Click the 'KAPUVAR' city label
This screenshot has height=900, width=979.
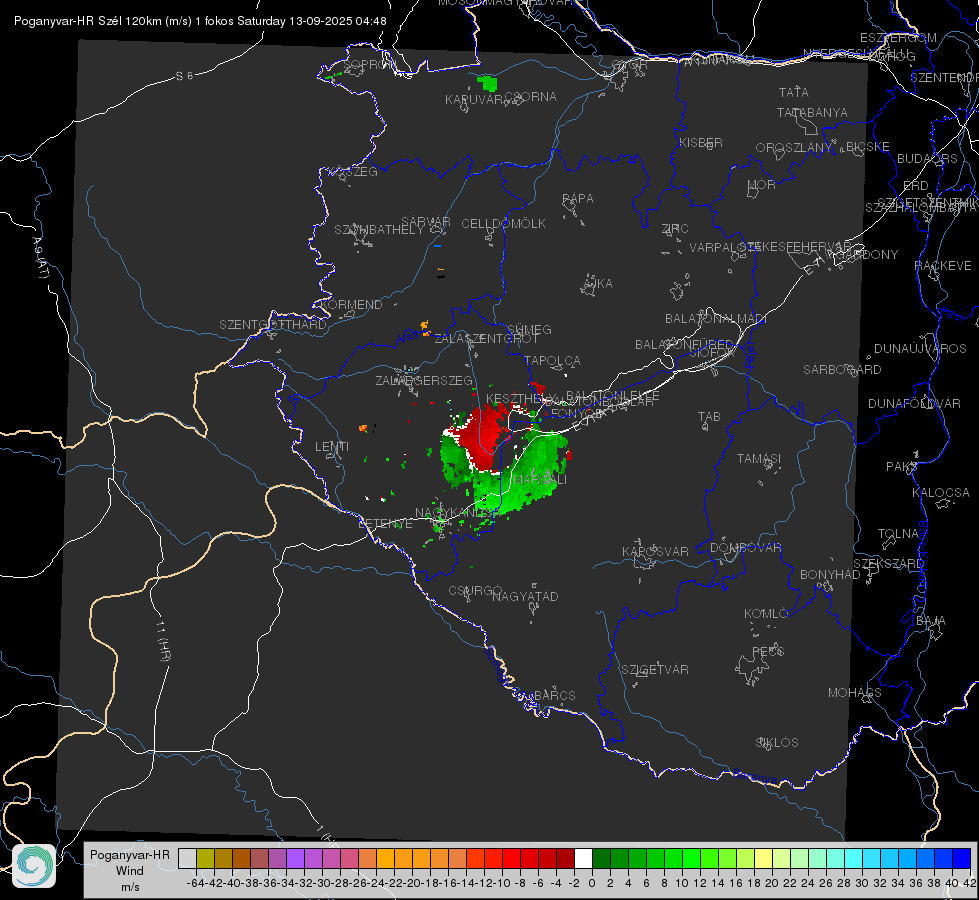[474, 100]
